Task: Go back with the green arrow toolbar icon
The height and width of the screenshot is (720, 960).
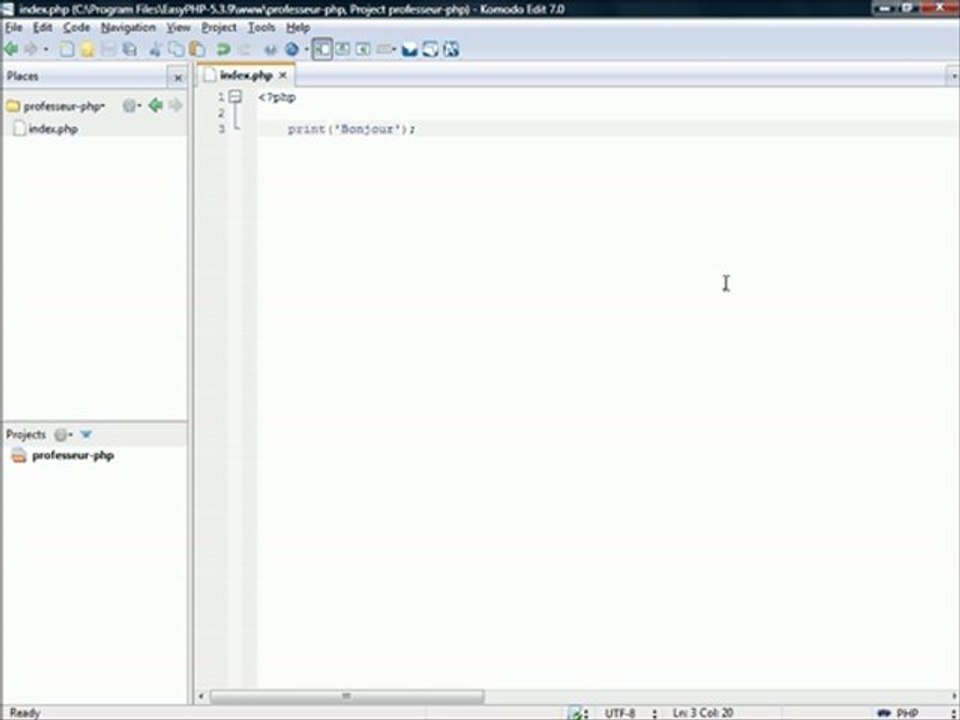Action: click(x=11, y=49)
